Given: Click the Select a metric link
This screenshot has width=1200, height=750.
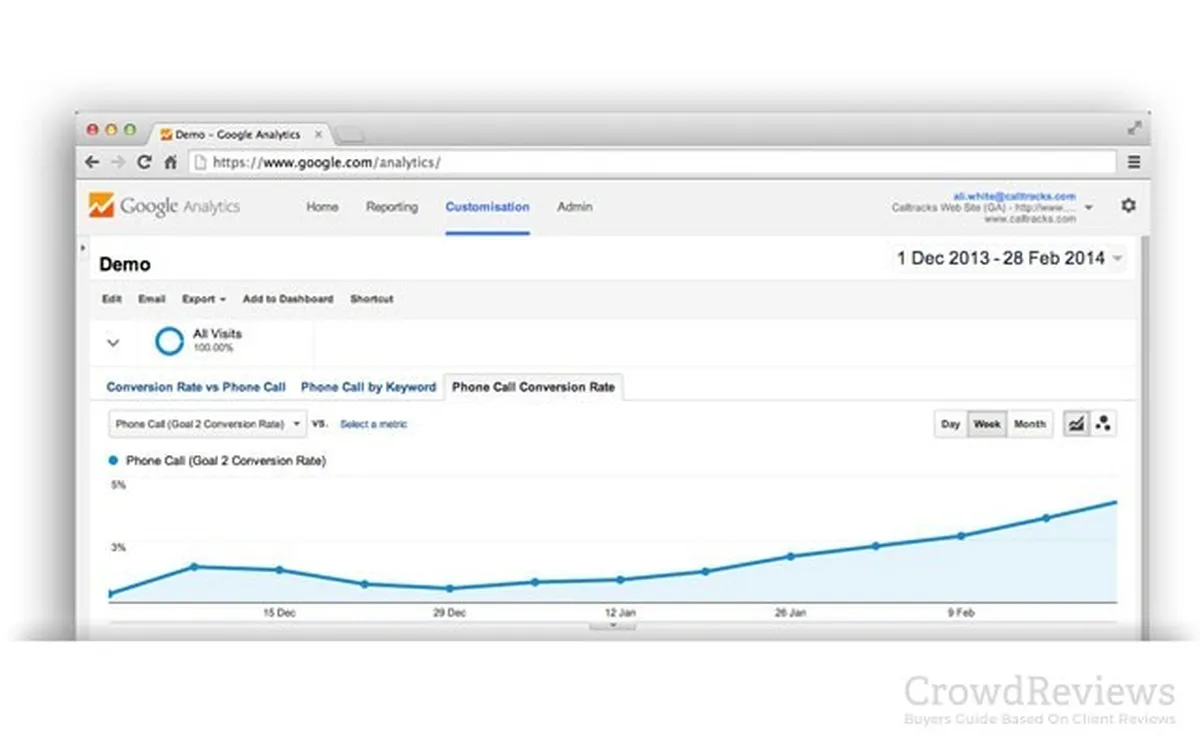Looking at the screenshot, I should coord(373,424).
